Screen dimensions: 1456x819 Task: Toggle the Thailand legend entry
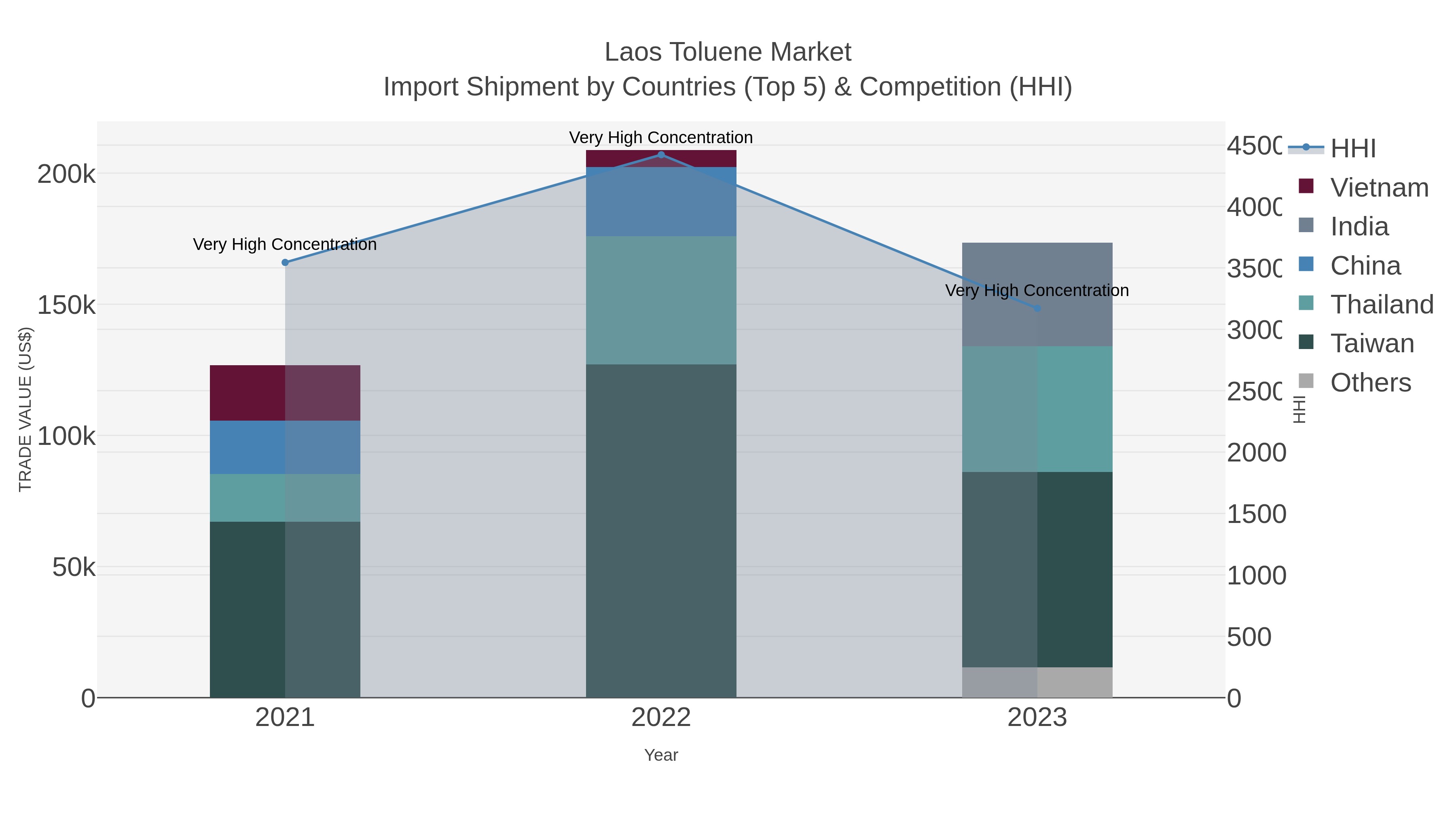click(x=1365, y=304)
